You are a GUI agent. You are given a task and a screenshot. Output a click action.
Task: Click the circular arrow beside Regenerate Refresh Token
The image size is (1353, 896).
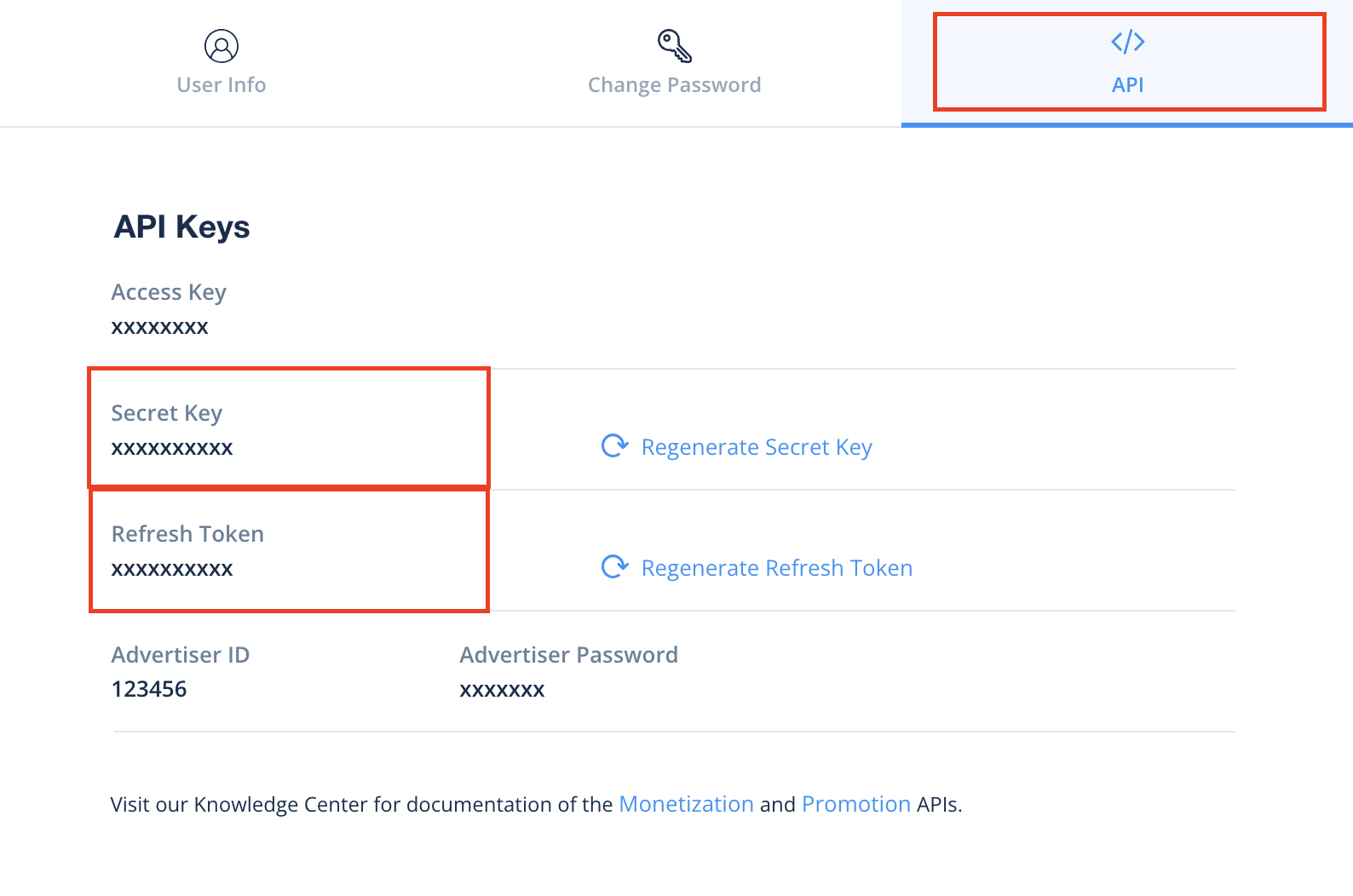[x=614, y=566]
